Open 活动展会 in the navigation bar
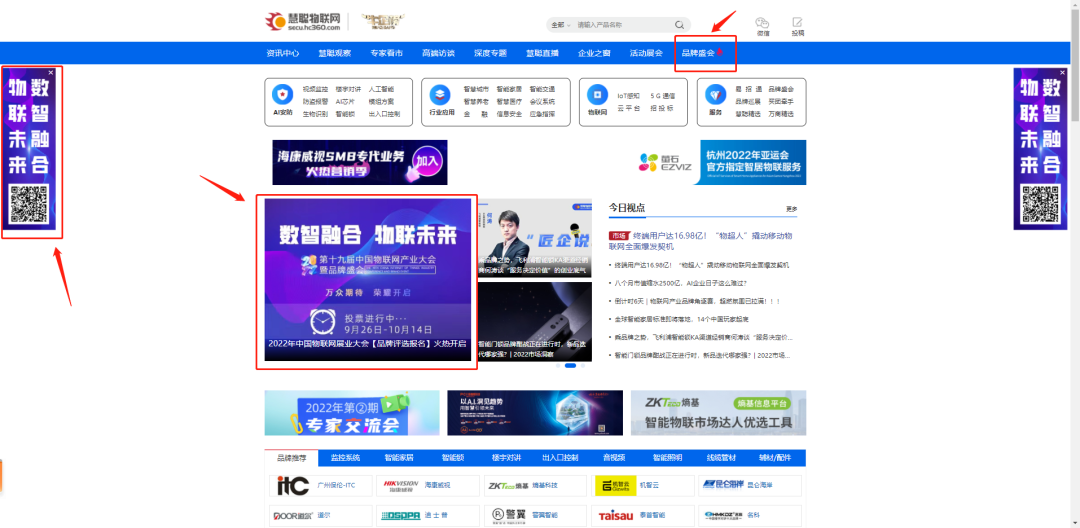 (x=646, y=53)
